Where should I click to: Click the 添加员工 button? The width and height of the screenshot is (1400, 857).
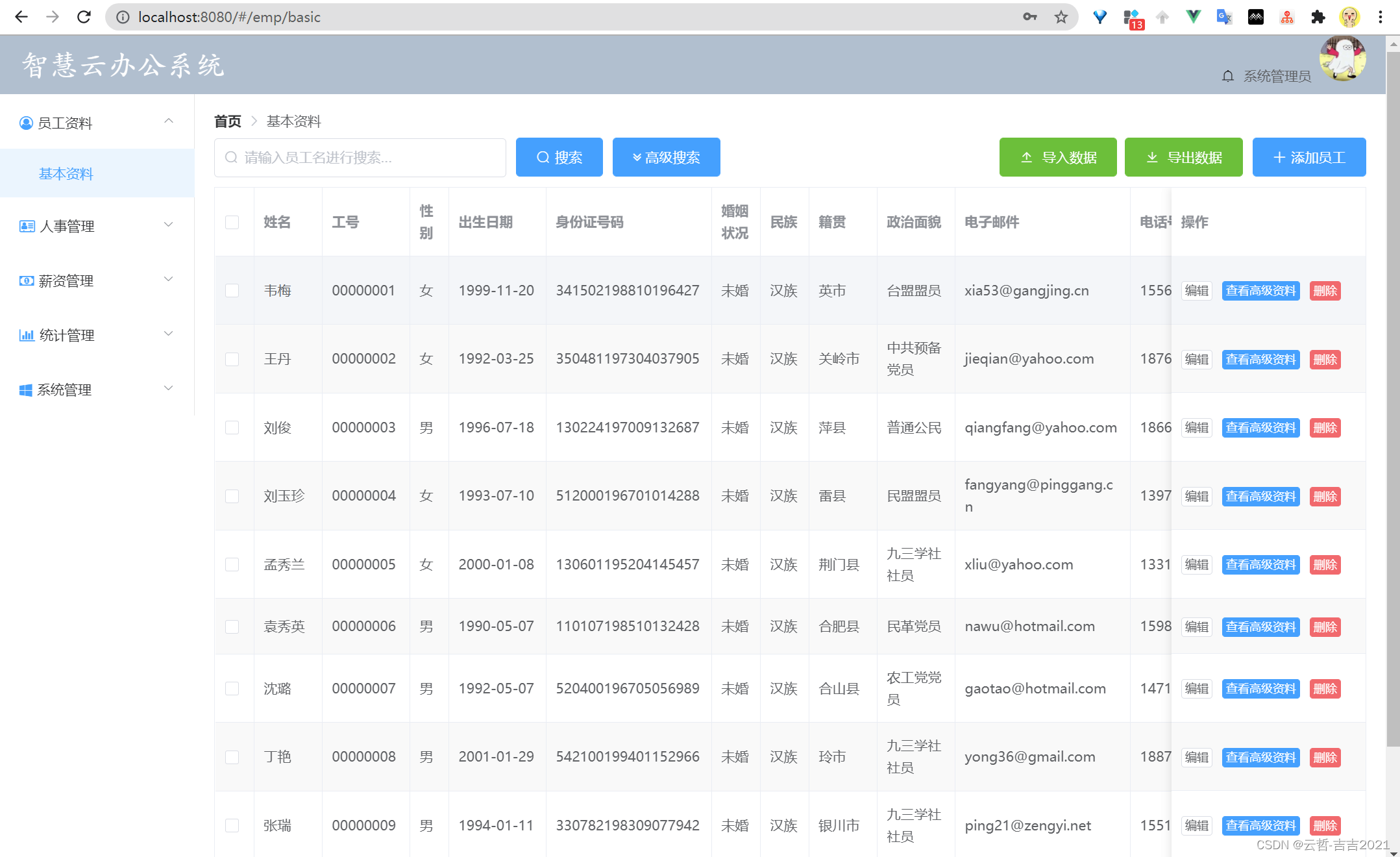click(x=1308, y=157)
